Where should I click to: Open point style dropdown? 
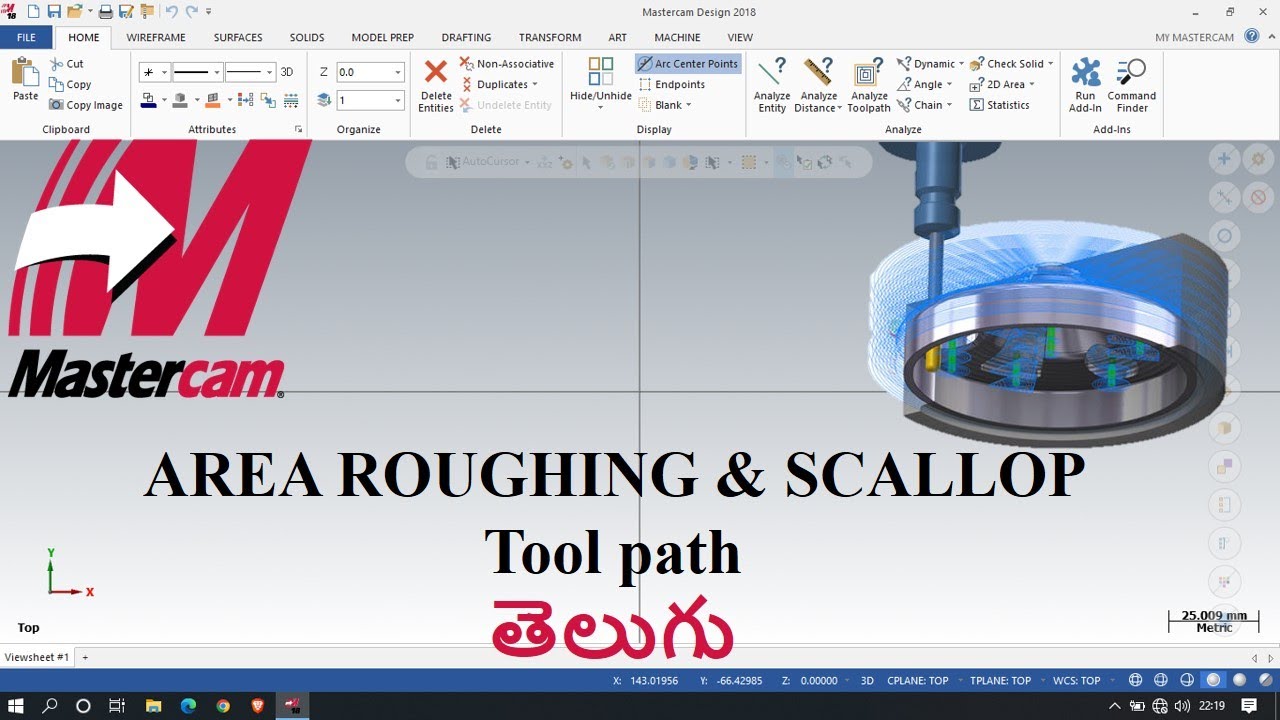click(164, 72)
